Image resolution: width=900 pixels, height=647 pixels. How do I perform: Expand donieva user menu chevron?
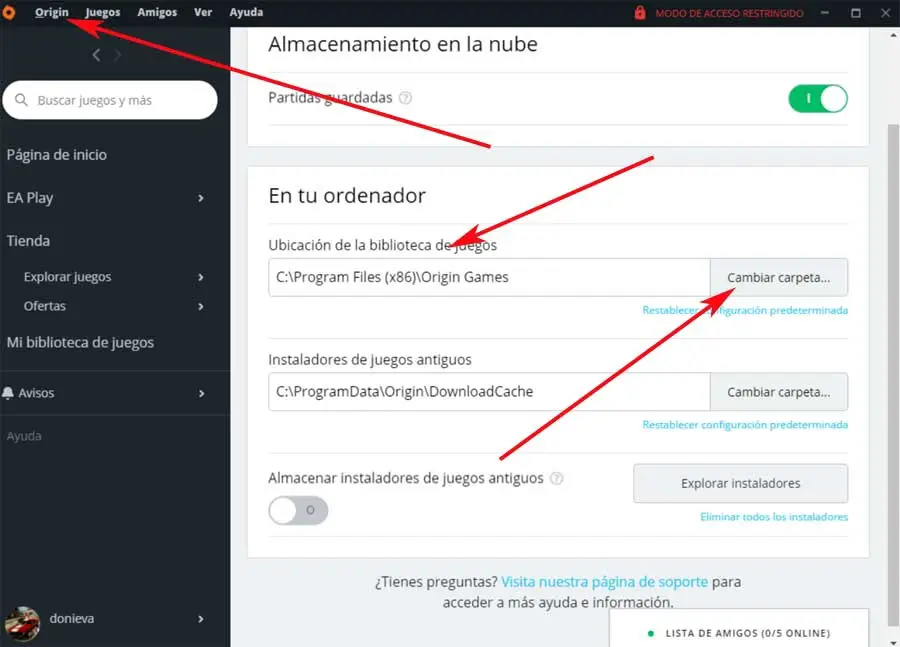click(201, 619)
